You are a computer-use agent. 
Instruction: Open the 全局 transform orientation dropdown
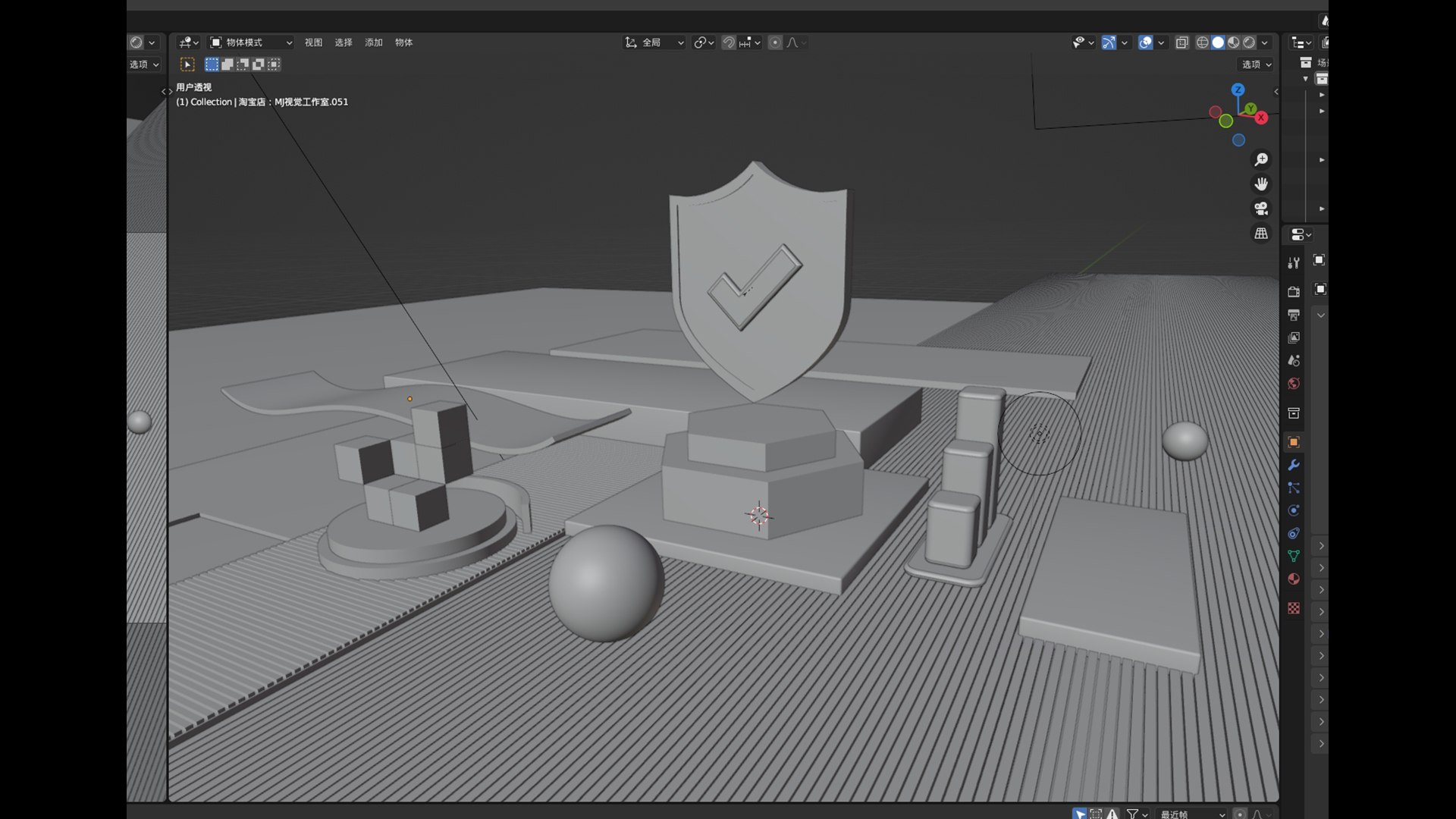(x=654, y=42)
